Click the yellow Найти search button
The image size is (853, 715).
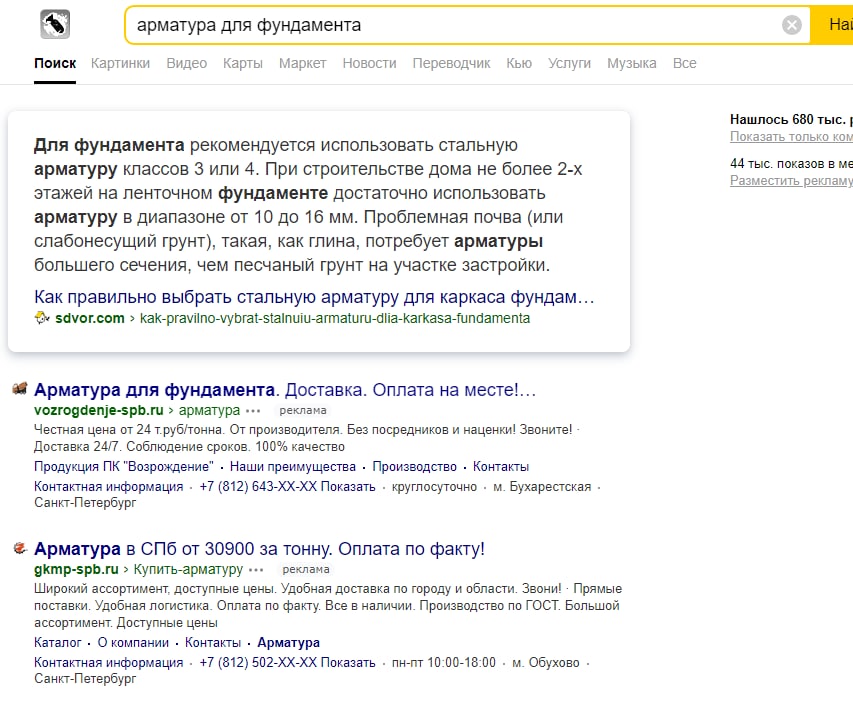[x=832, y=25]
